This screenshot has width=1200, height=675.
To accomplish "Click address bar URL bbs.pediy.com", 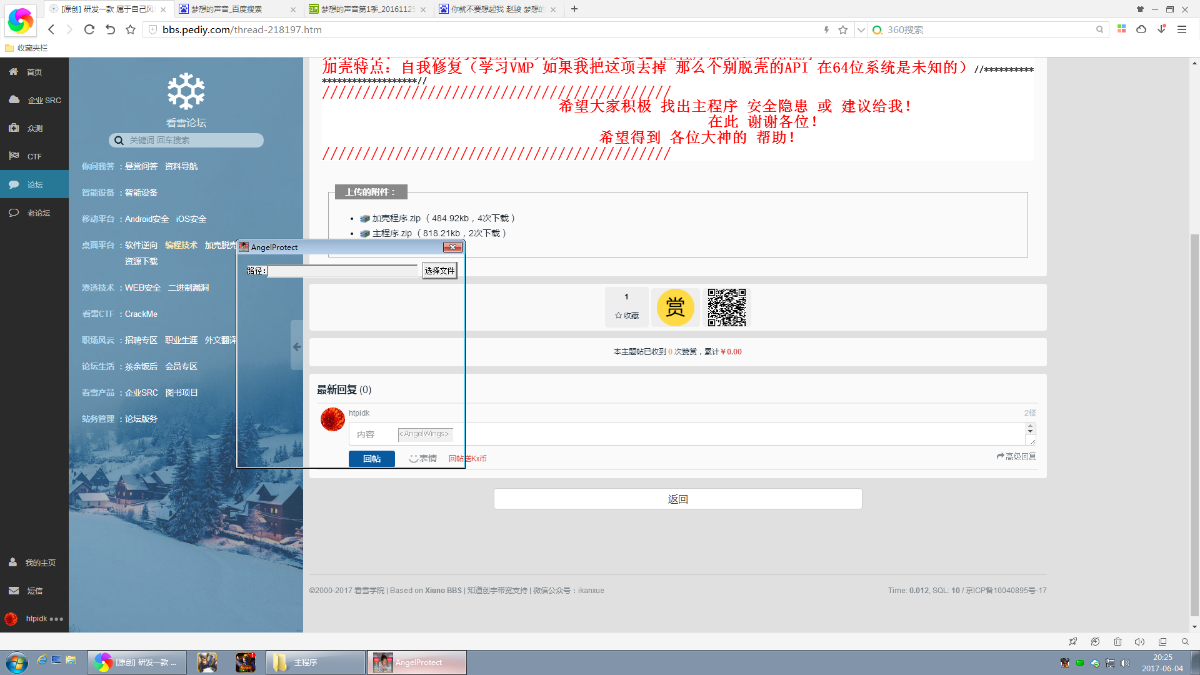I will [242, 29].
